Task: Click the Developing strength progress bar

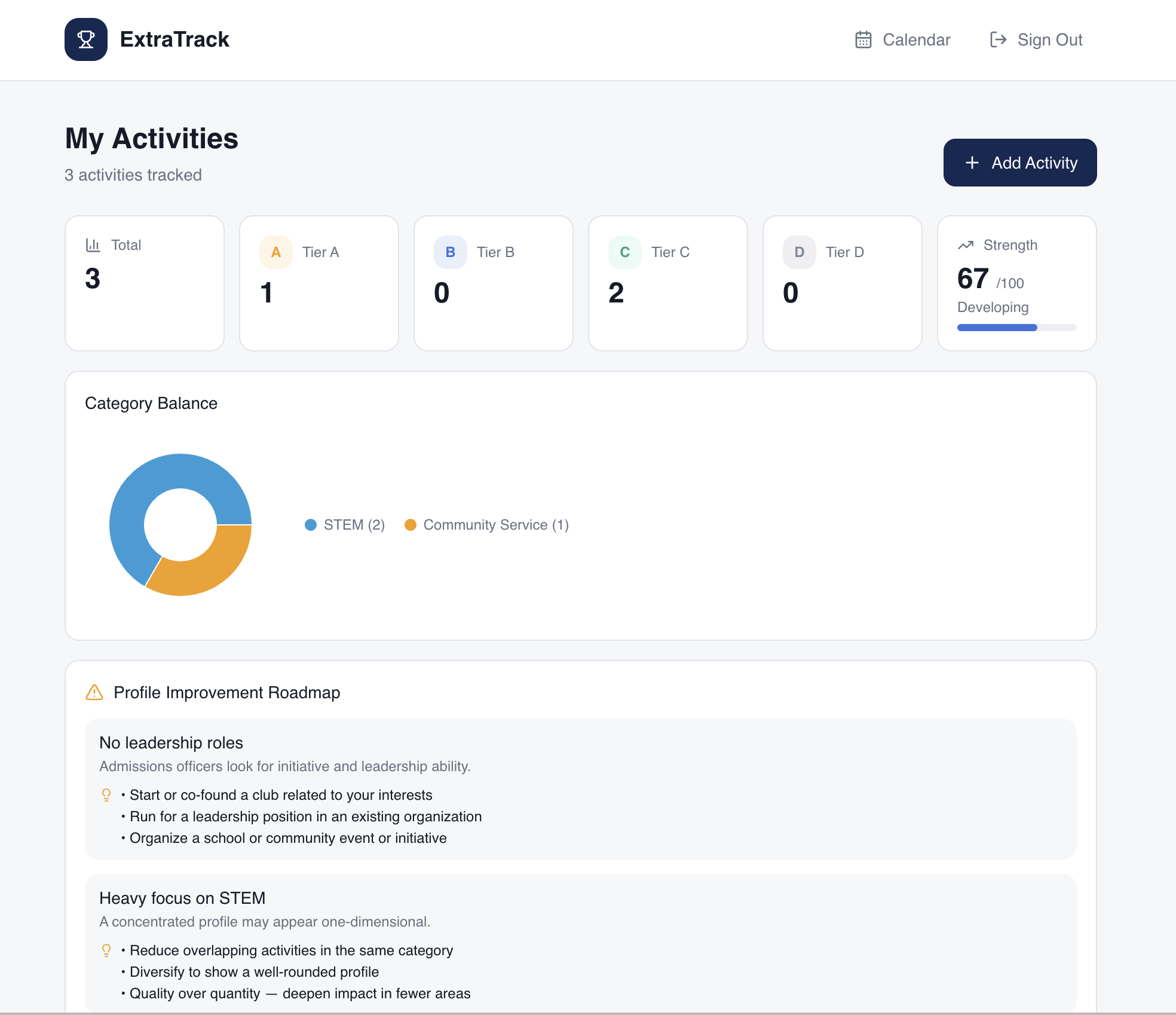Action: pos(1016,327)
